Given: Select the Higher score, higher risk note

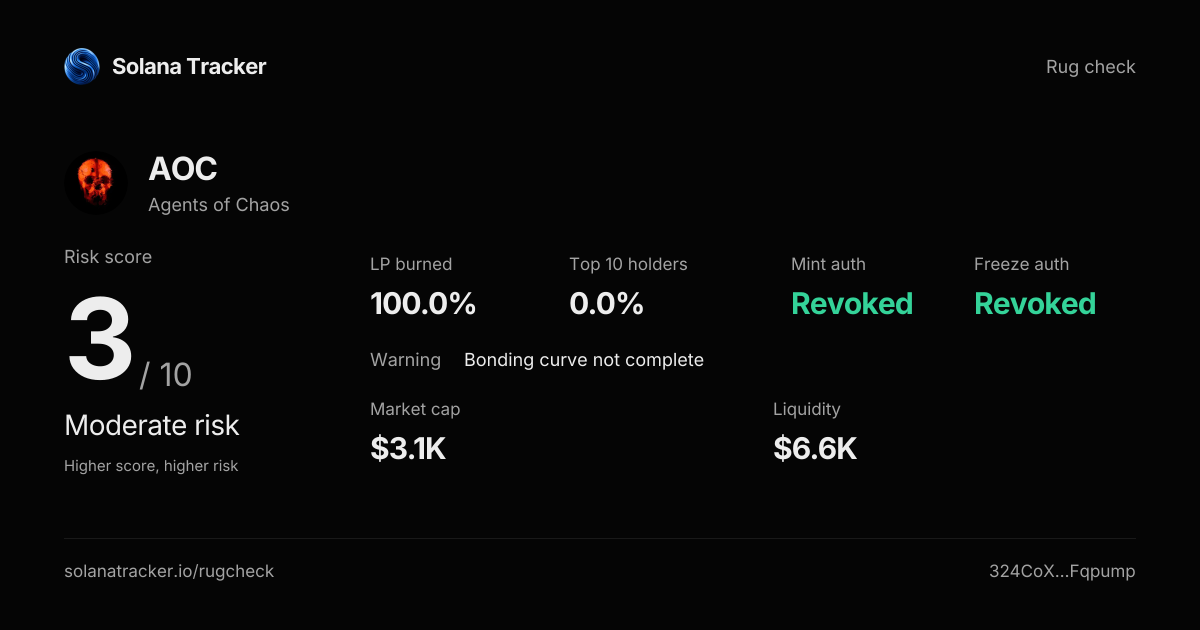Looking at the screenshot, I should [151, 466].
